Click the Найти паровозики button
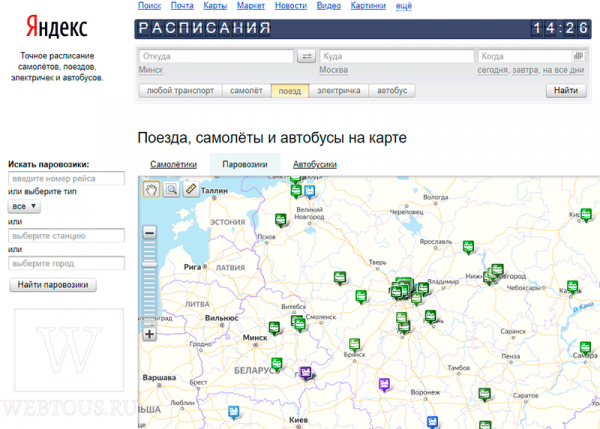The width and height of the screenshot is (600, 429). click(53, 285)
